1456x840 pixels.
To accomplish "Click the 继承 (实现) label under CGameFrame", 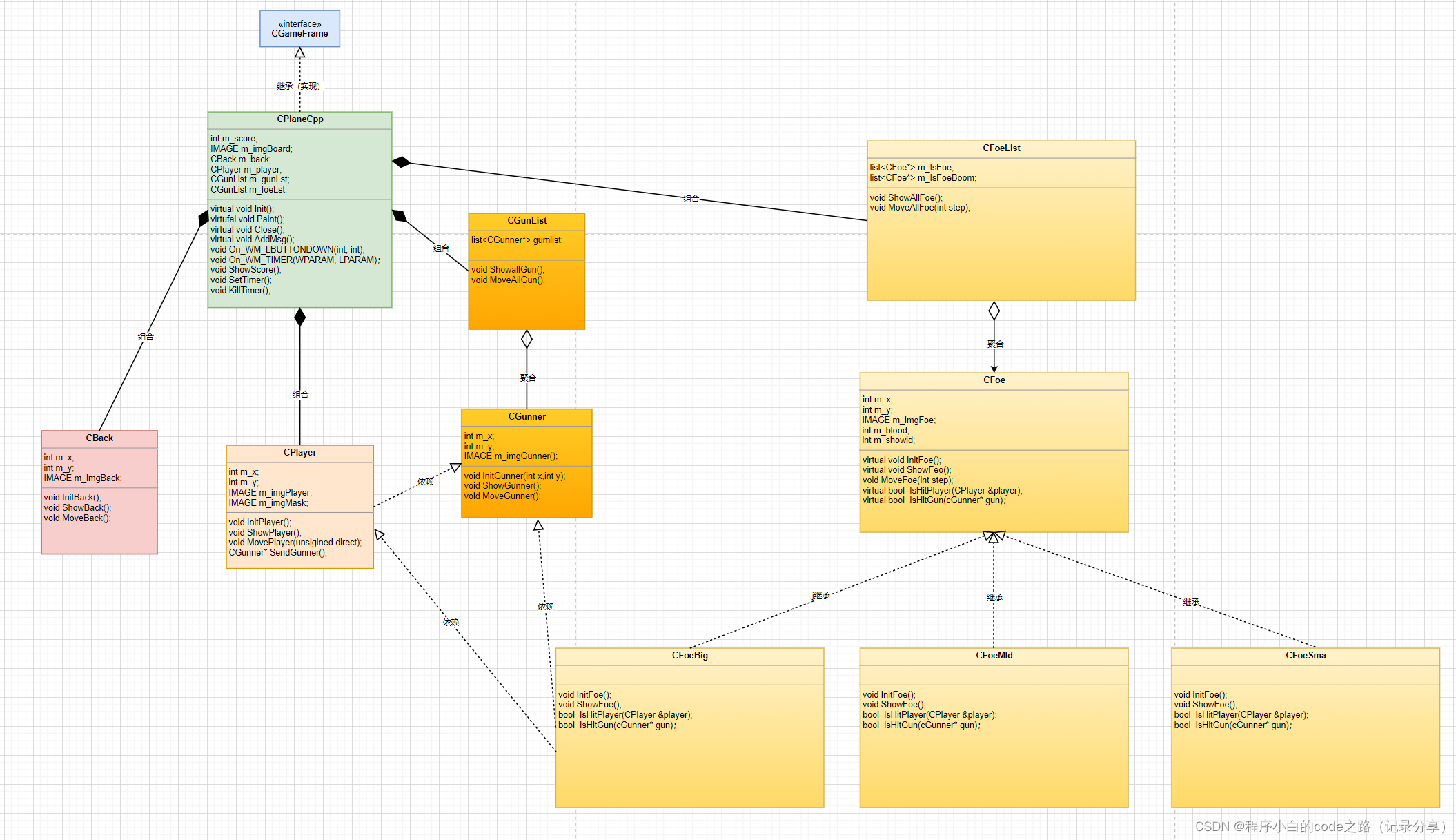I will tap(298, 86).
